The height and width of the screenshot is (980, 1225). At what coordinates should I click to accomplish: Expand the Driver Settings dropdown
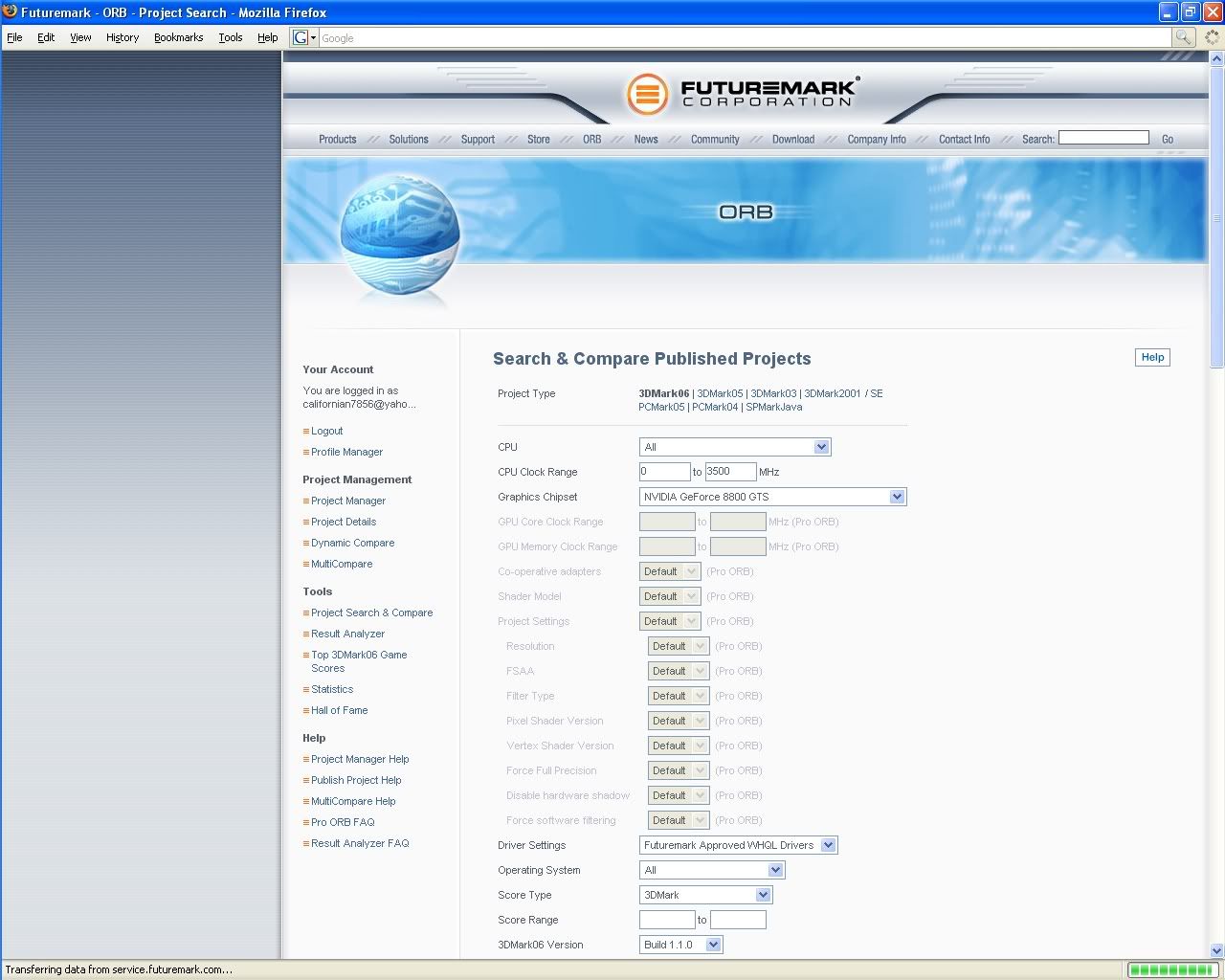(738, 845)
